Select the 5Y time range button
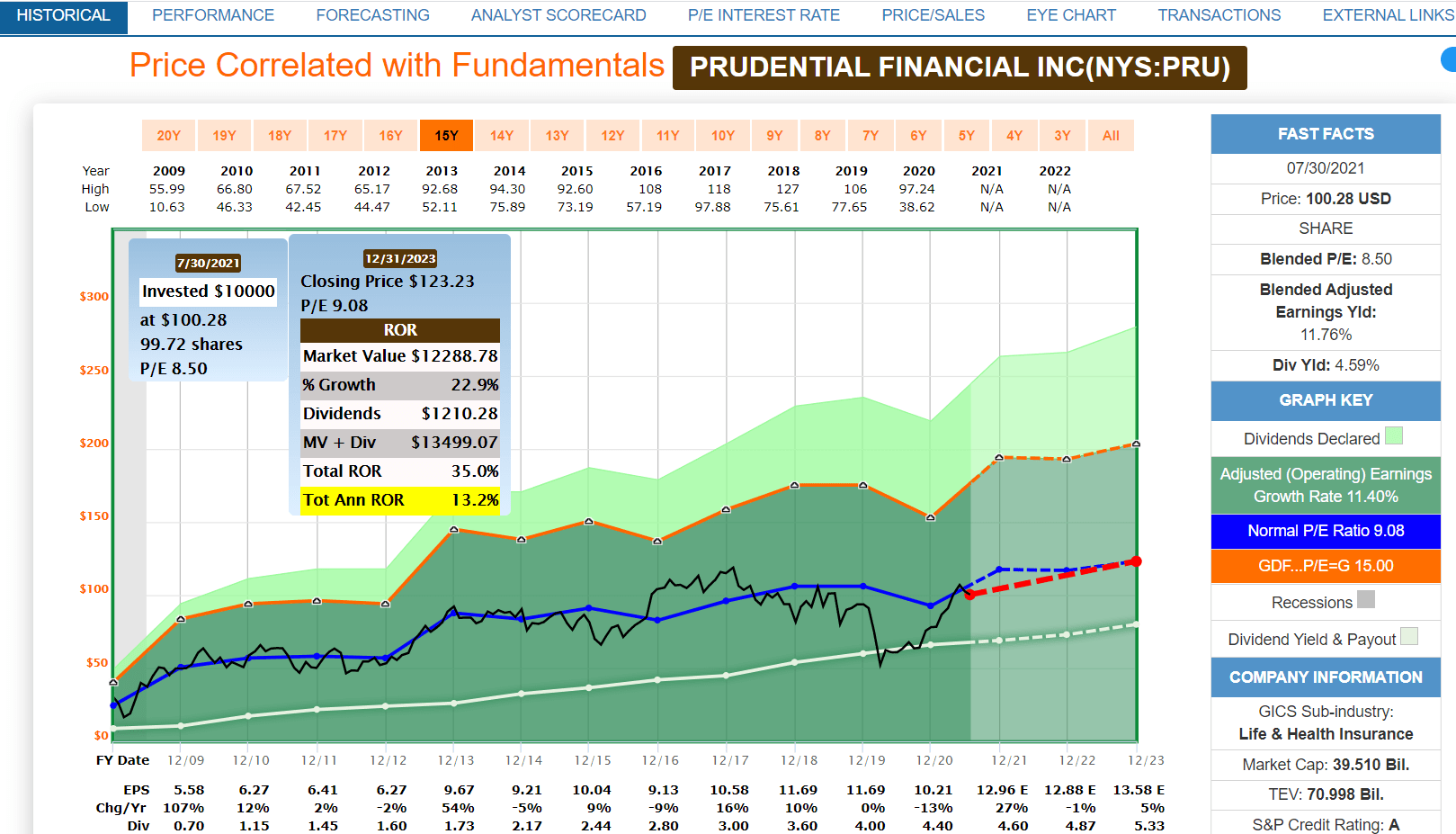Screen dimensions: 1456x834 967,136
